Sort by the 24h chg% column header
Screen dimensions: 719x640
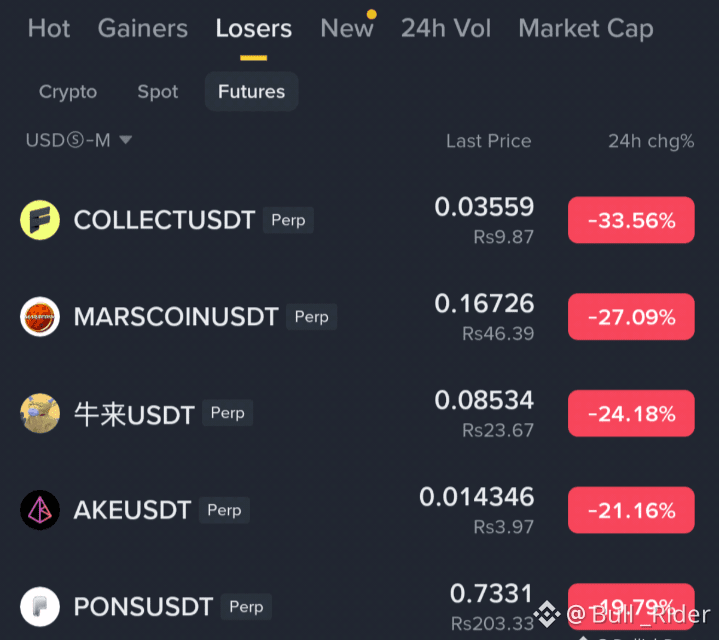pos(651,141)
